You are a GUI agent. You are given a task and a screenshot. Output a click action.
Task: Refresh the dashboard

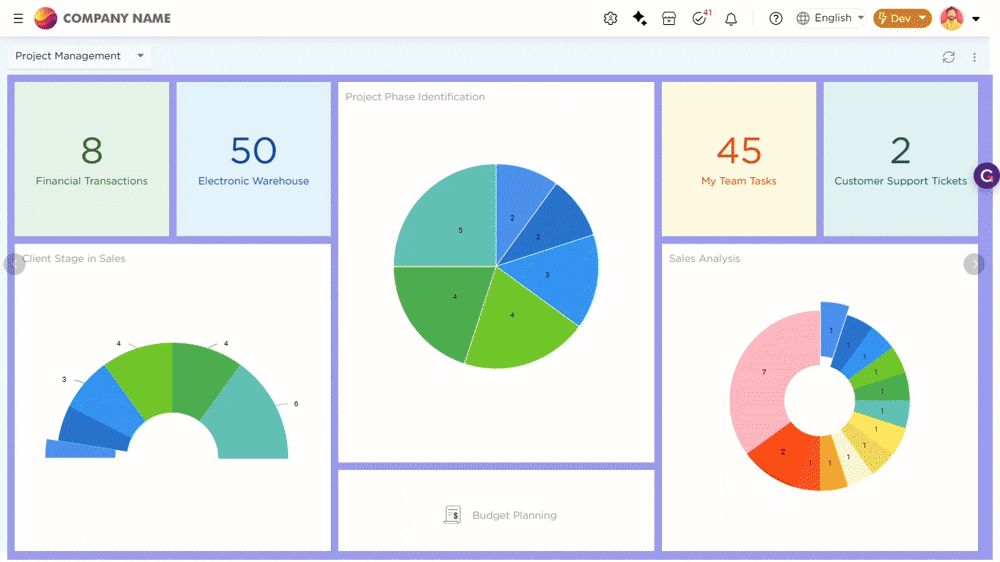click(x=948, y=57)
